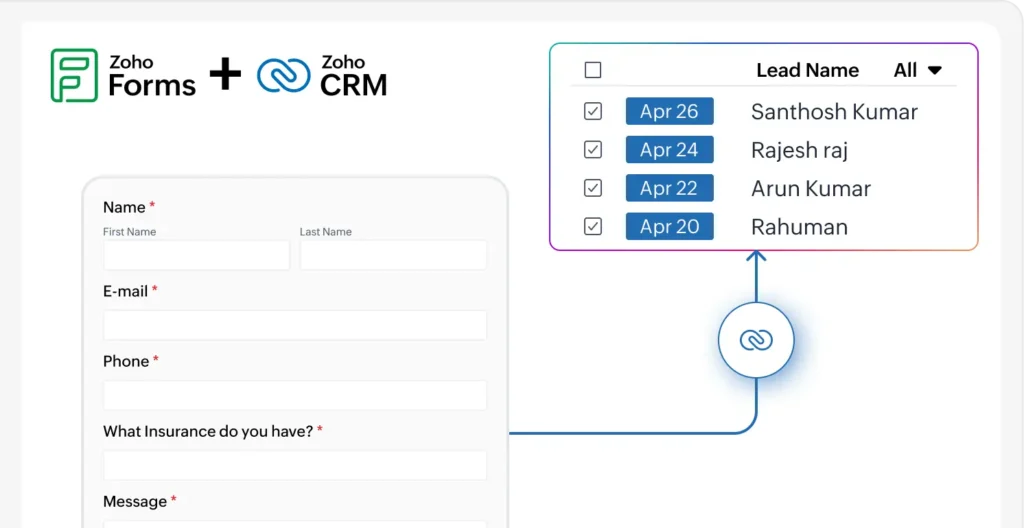Click the Zoho Forms logo icon
Screen dimensions: 1024x528
(74, 75)
